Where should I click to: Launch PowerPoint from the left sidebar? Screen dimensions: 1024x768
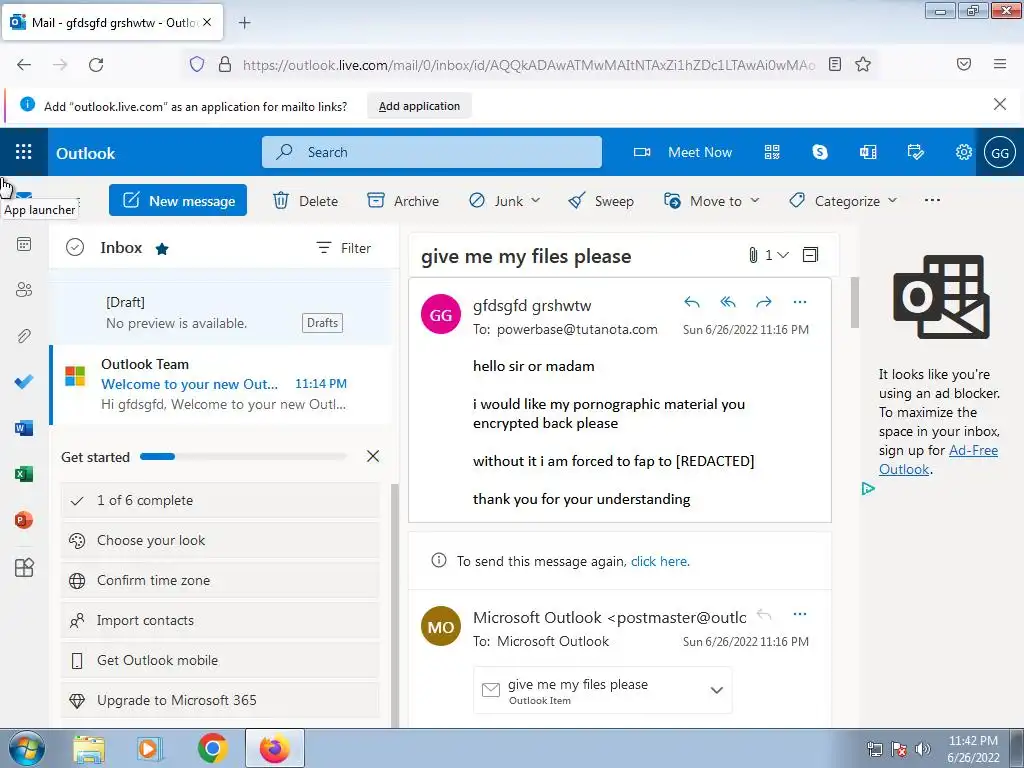pos(24,520)
